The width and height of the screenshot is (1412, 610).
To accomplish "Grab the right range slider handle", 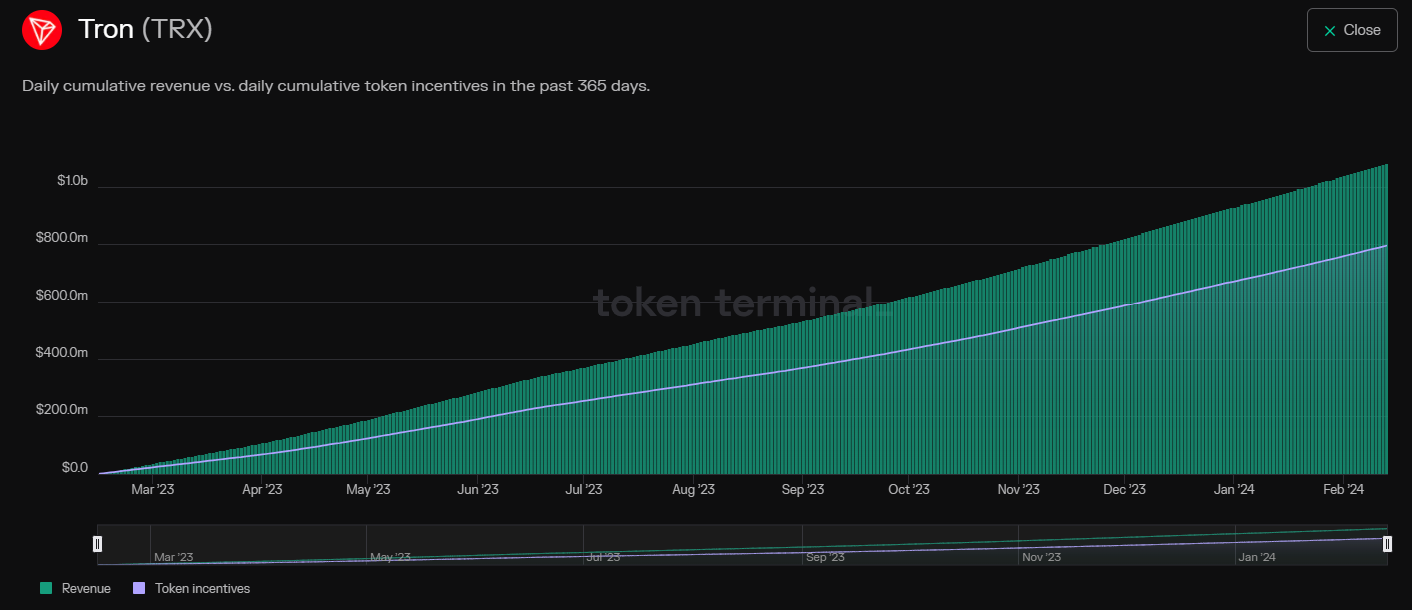I will (x=1387, y=544).
